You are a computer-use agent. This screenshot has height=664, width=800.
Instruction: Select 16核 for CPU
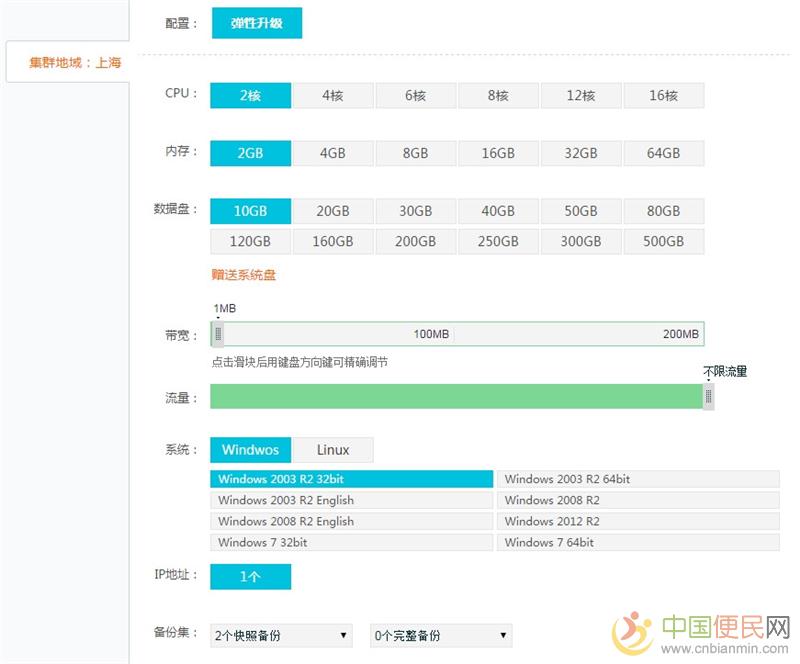tap(663, 95)
